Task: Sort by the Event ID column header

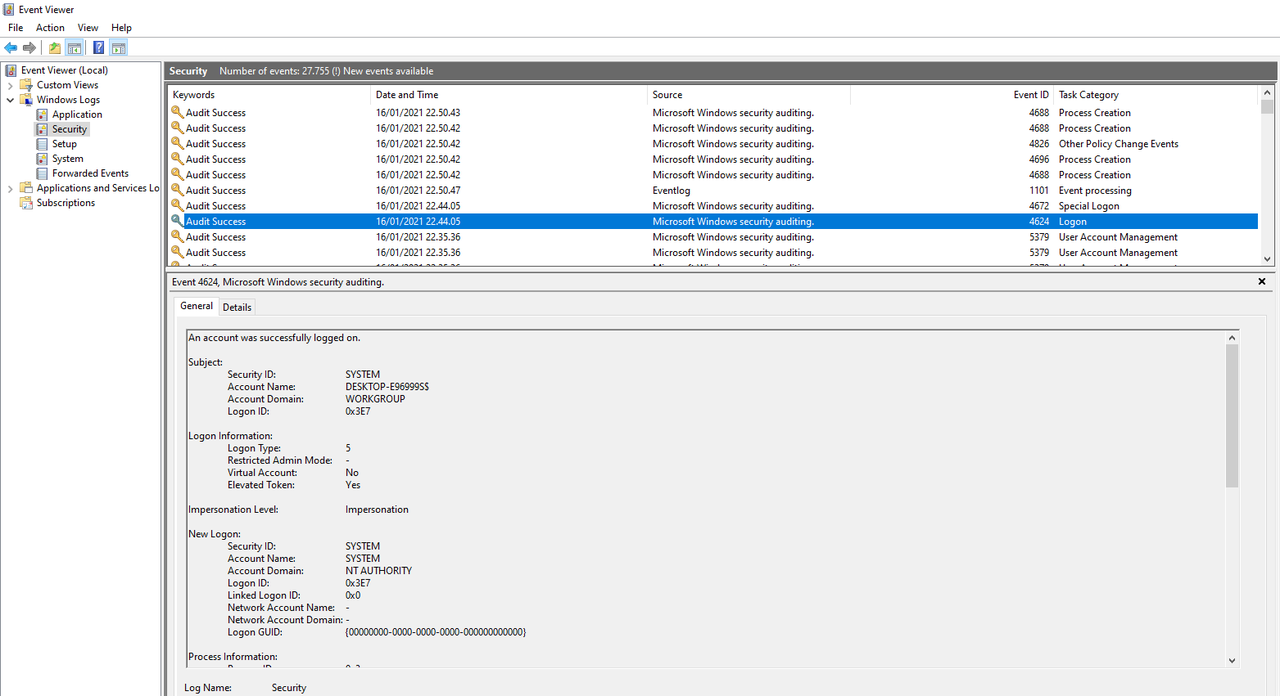Action: point(952,95)
